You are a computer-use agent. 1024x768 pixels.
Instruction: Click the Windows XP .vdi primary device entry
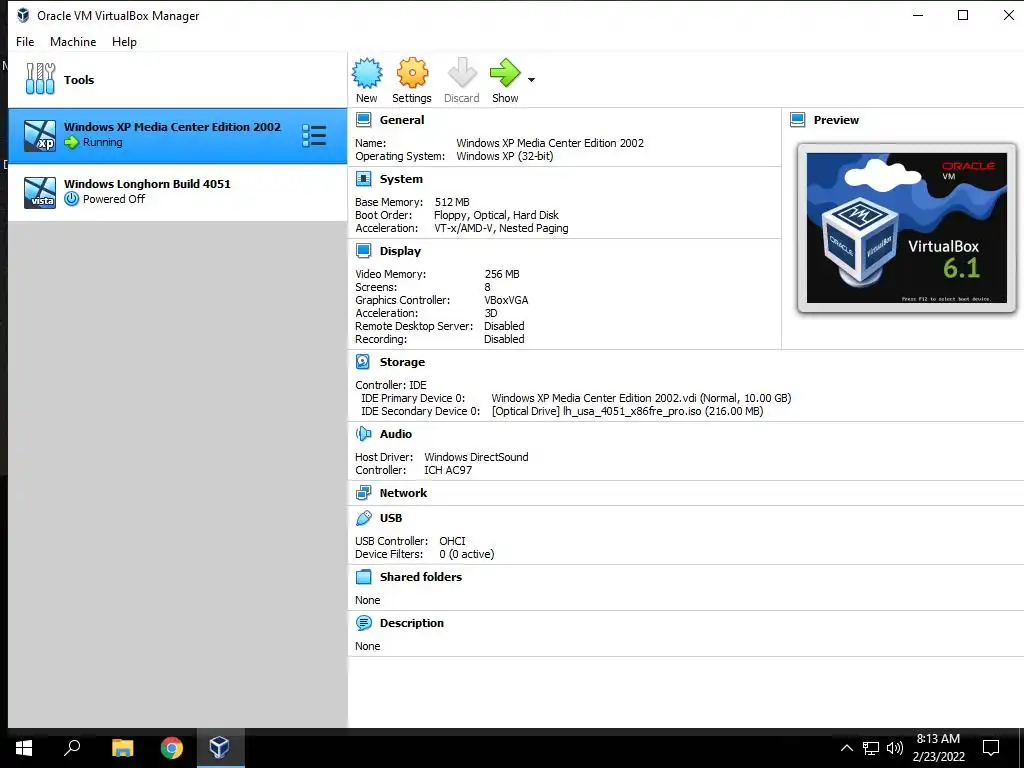(641, 398)
